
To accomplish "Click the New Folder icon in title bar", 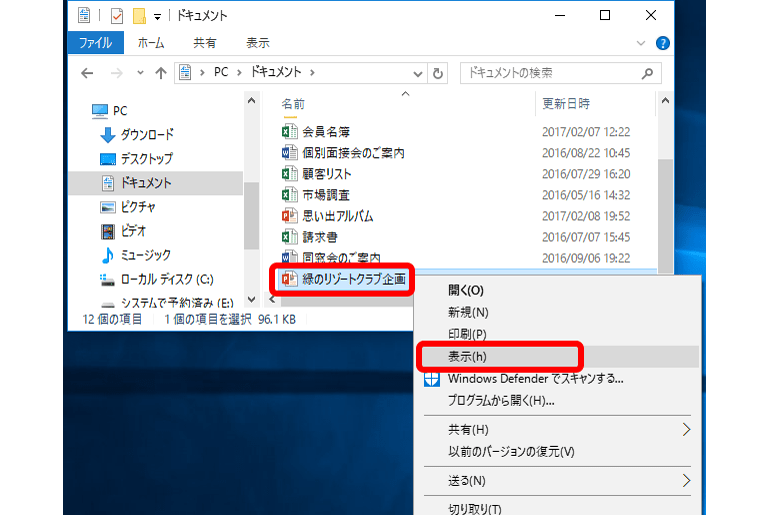I will 139,16.
